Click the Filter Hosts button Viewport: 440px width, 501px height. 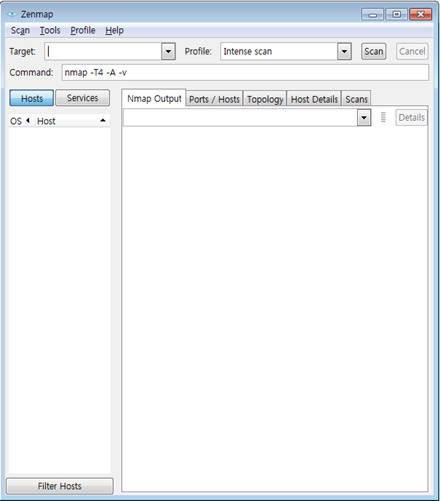coord(60,486)
